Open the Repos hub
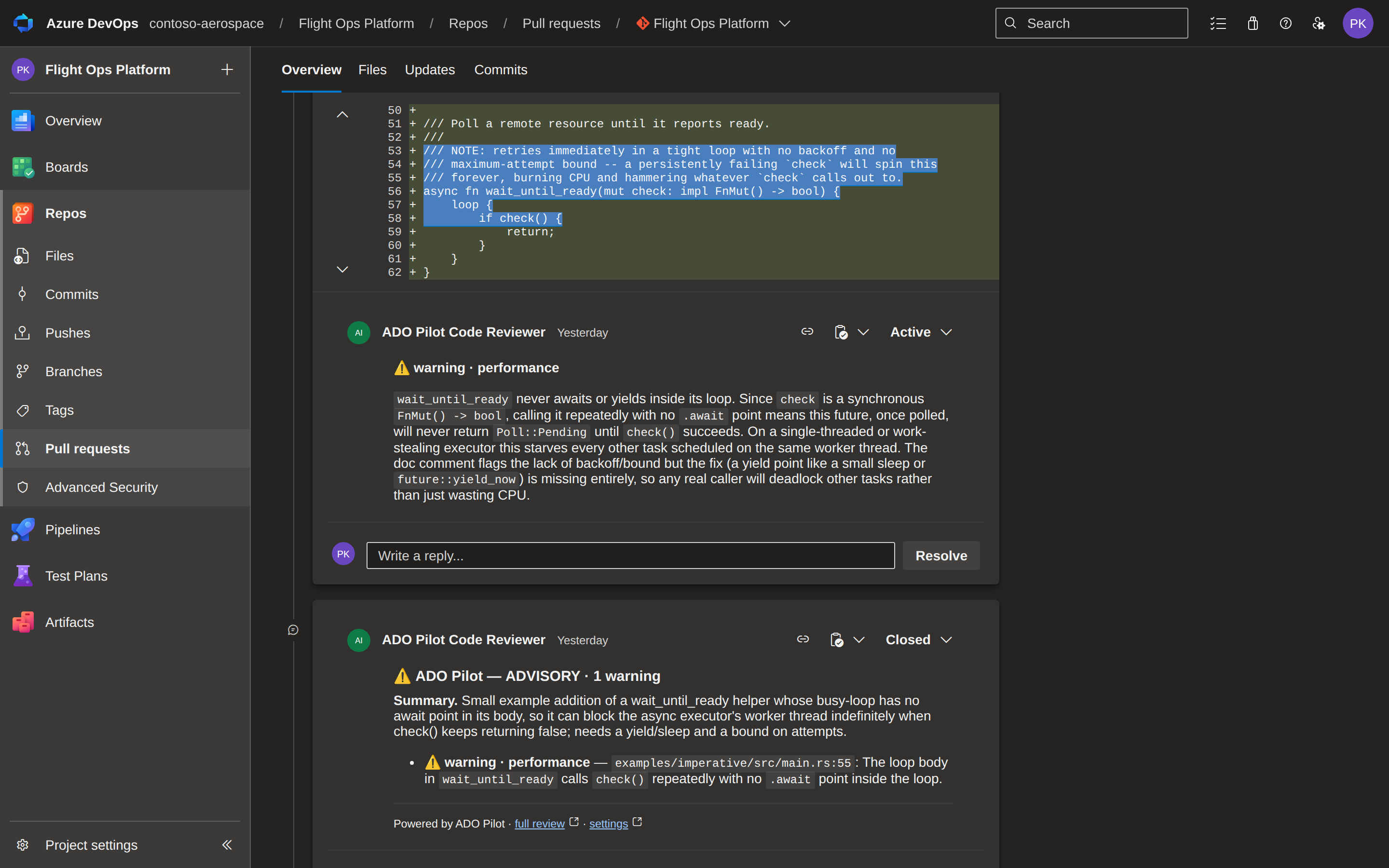The height and width of the screenshot is (868, 1389). pyautogui.click(x=125, y=214)
